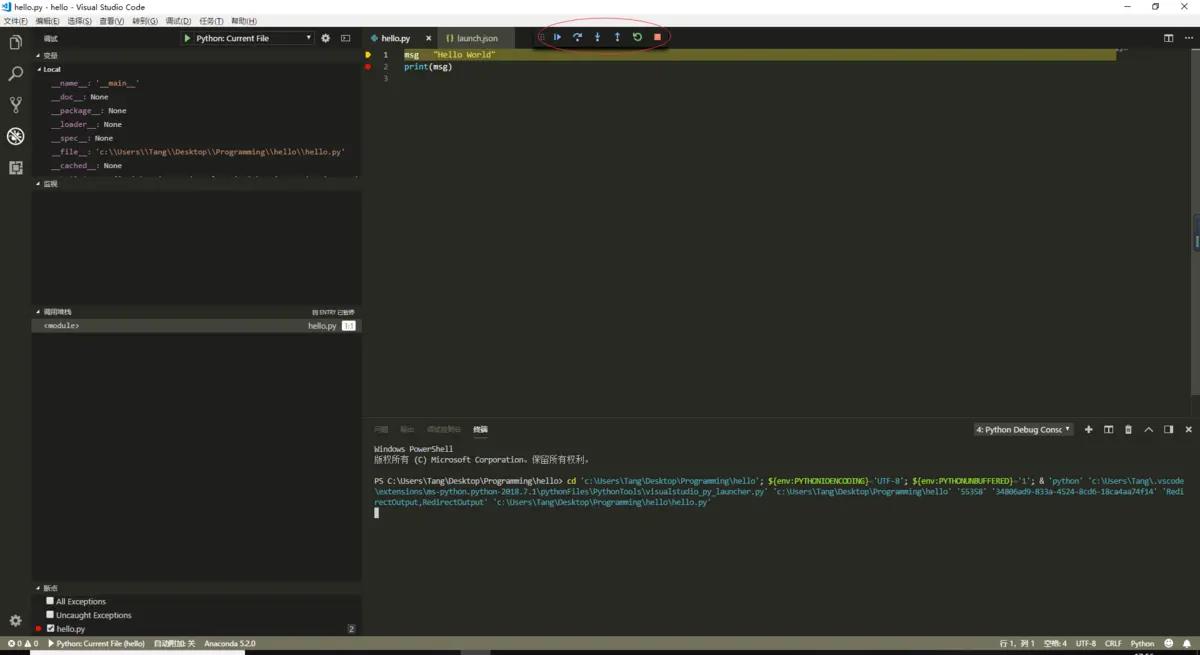
Task: Open the 文件(F) menu
Action: (x=16, y=21)
